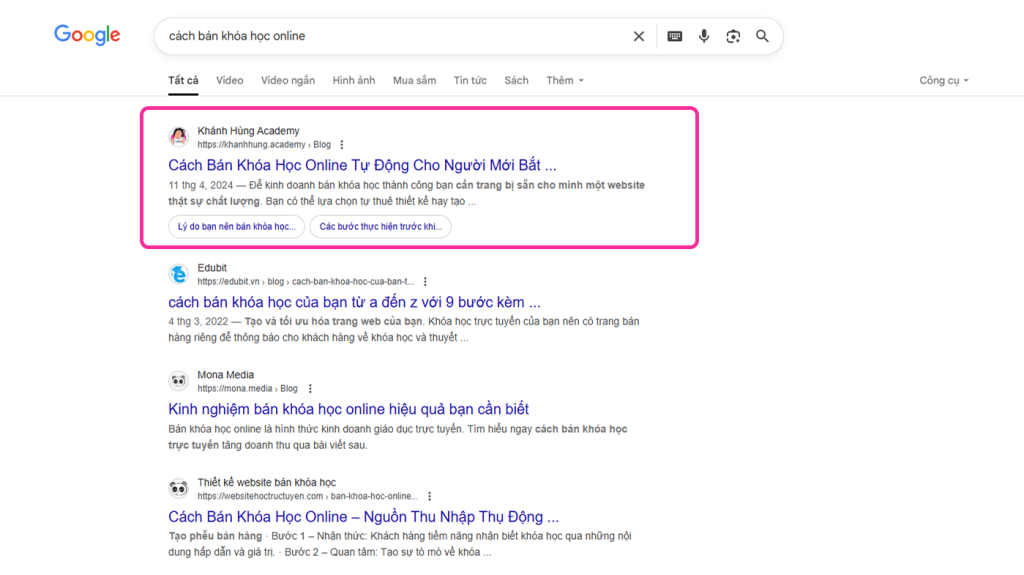1024x575 pixels.
Task: Click the Khánh Hùng Academy site name
Action: pyautogui.click(x=248, y=131)
